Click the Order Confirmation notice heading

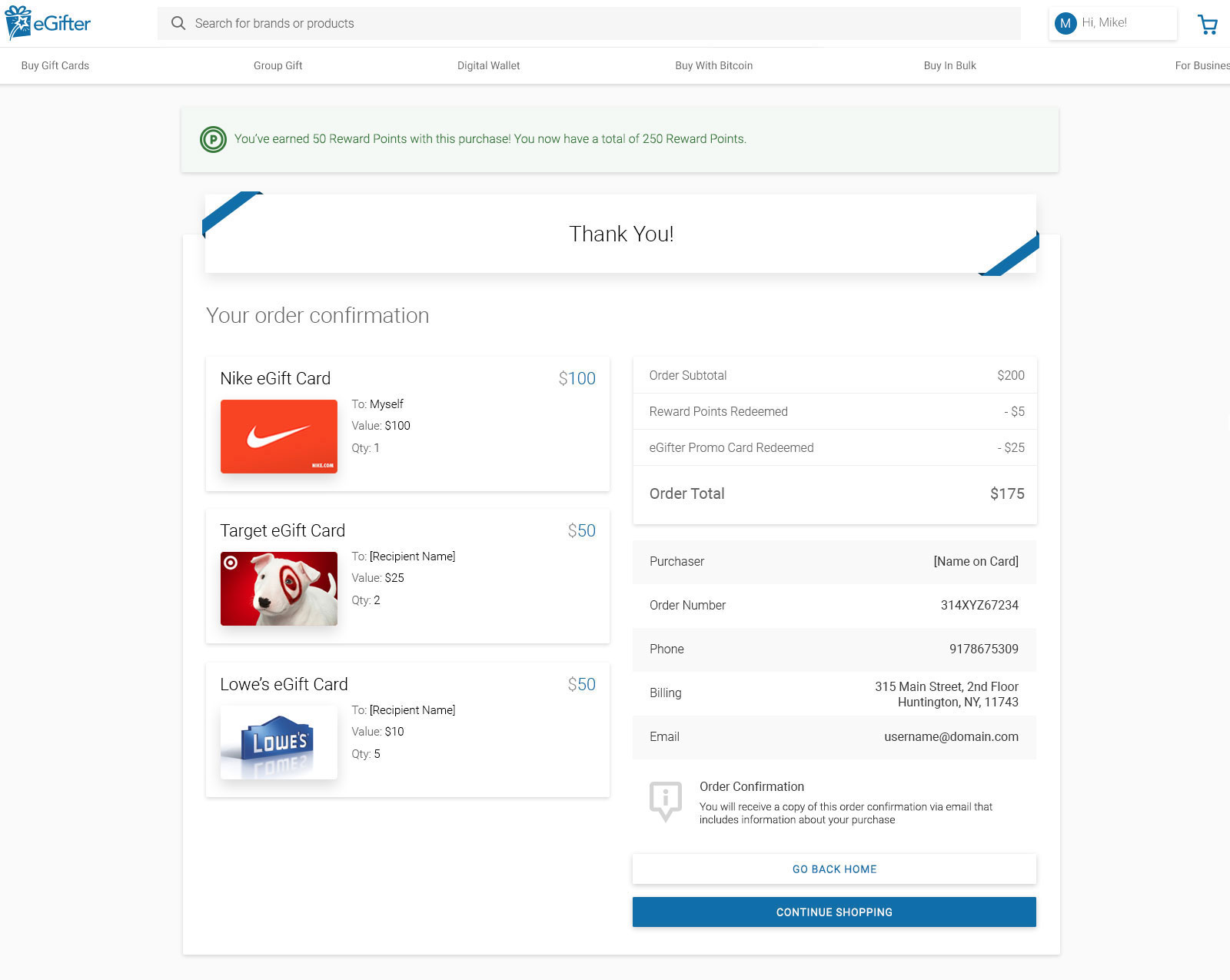(752, 786)
